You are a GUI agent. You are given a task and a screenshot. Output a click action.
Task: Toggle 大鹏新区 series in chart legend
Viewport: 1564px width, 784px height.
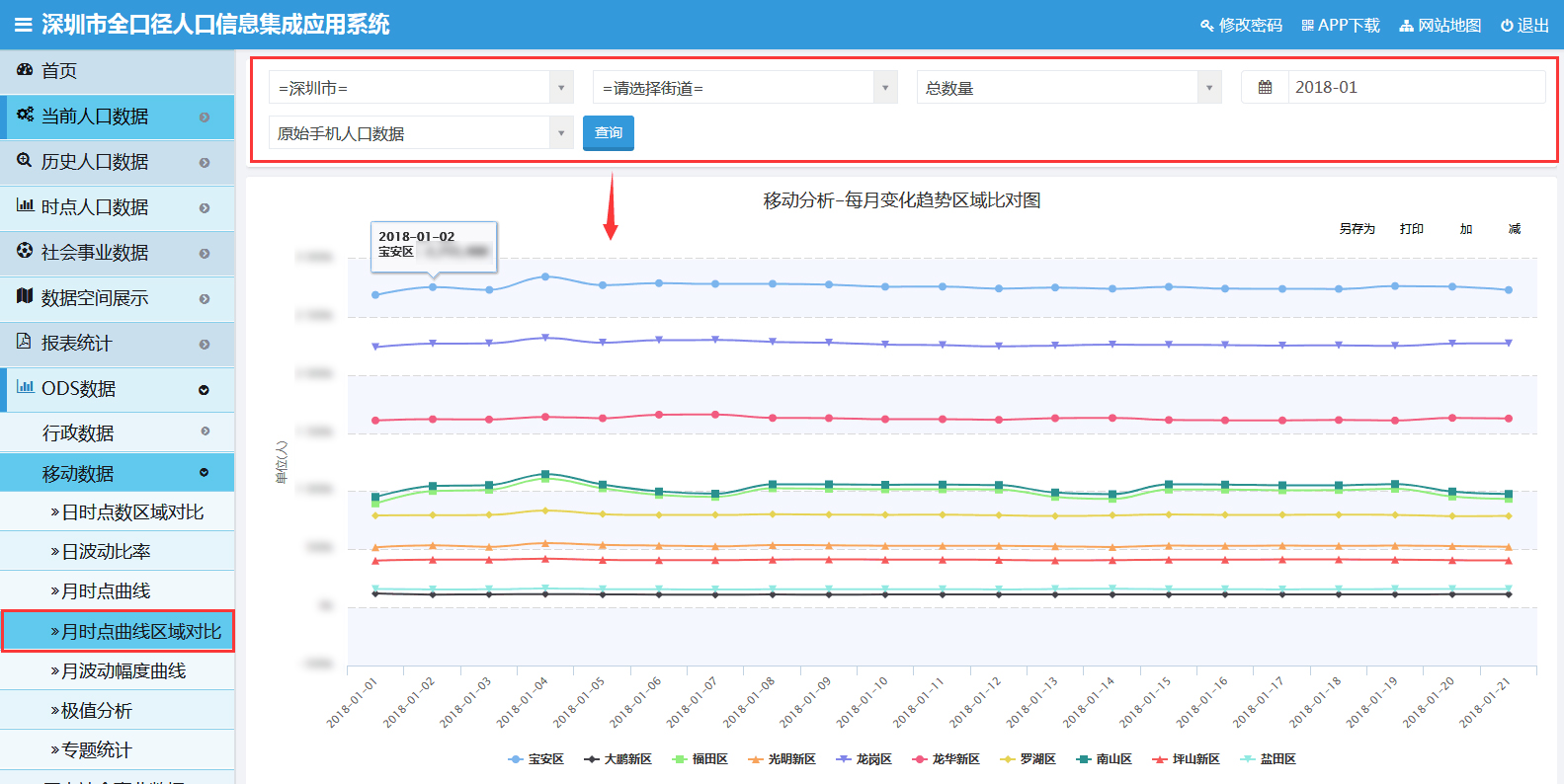click(x=617, y=759)
